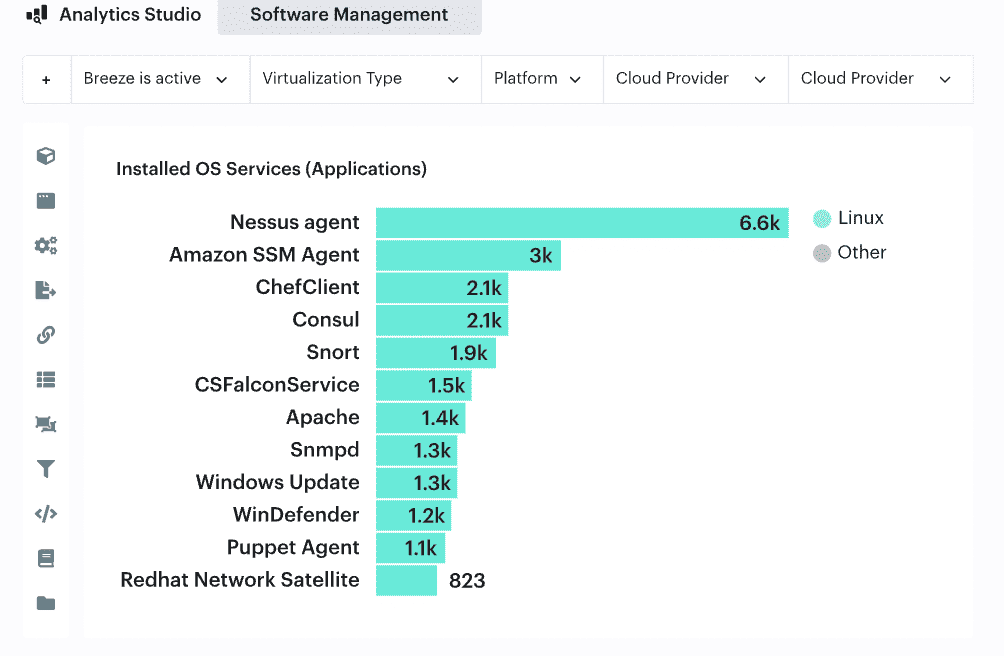Viewport: 1004px width, 656px height.
Task: Click the Apache label
Action: click(x=323, y=417)
